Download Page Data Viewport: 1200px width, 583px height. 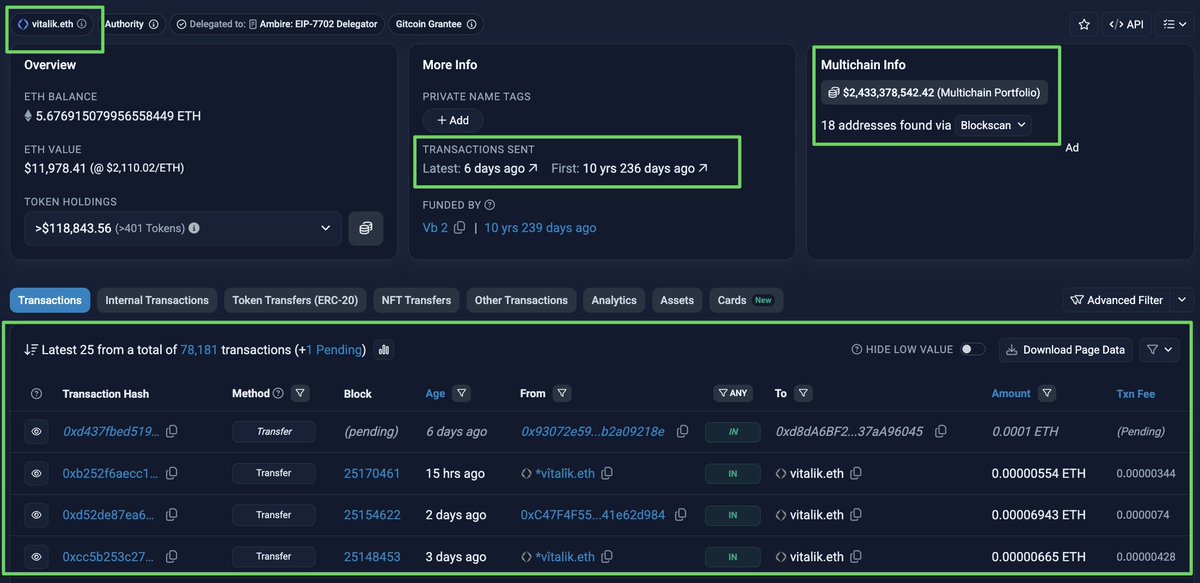(x=1066, y=350)
